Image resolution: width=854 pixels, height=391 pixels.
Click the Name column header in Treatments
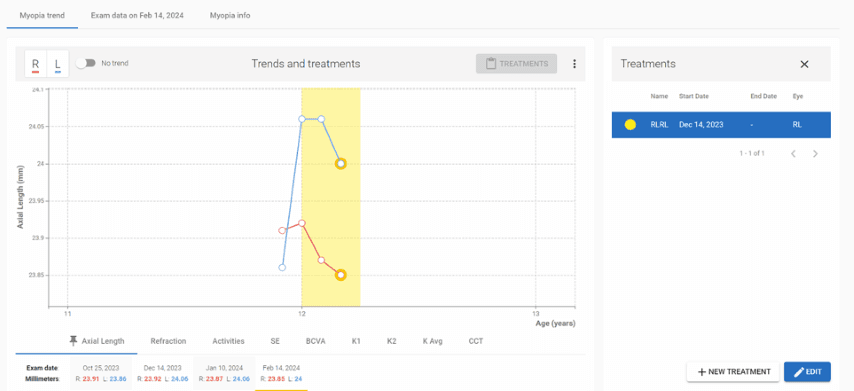click(x=658, y=96)
